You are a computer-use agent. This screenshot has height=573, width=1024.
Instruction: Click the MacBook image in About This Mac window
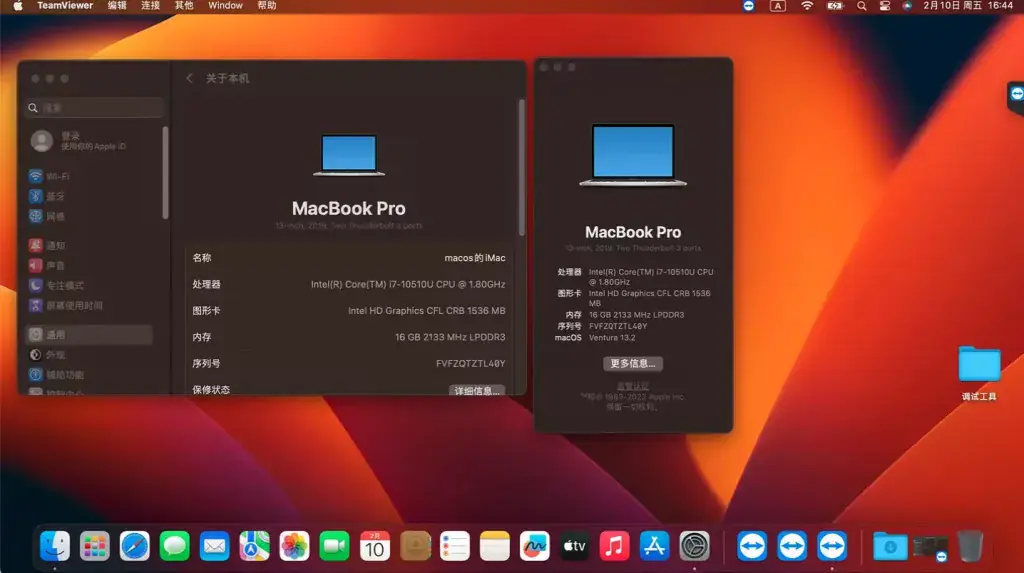point(633,155)
